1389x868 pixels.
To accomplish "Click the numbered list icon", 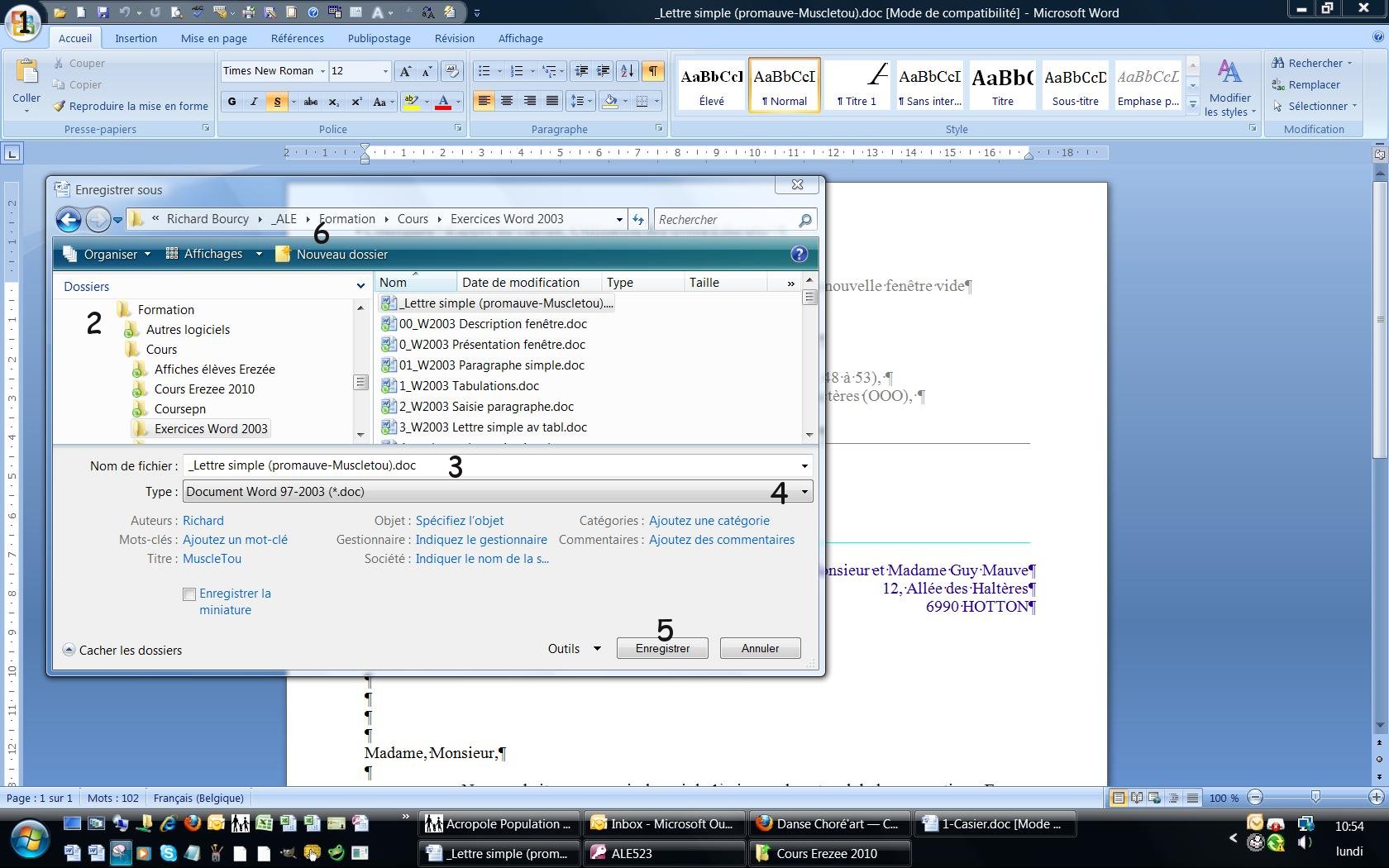I will point(517,71).
